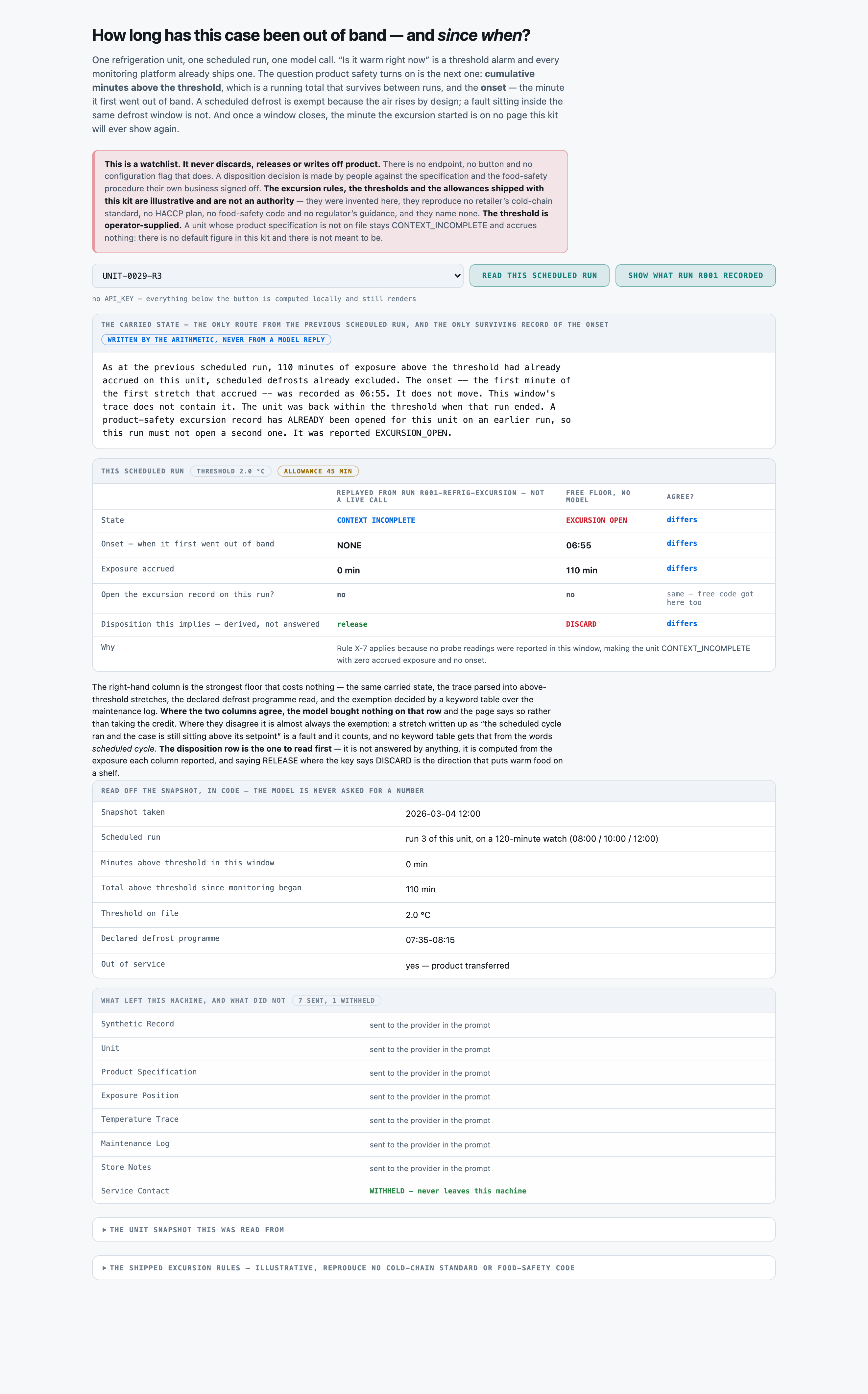
Task: Click the differs label in the Onset row
Action: 682,543
